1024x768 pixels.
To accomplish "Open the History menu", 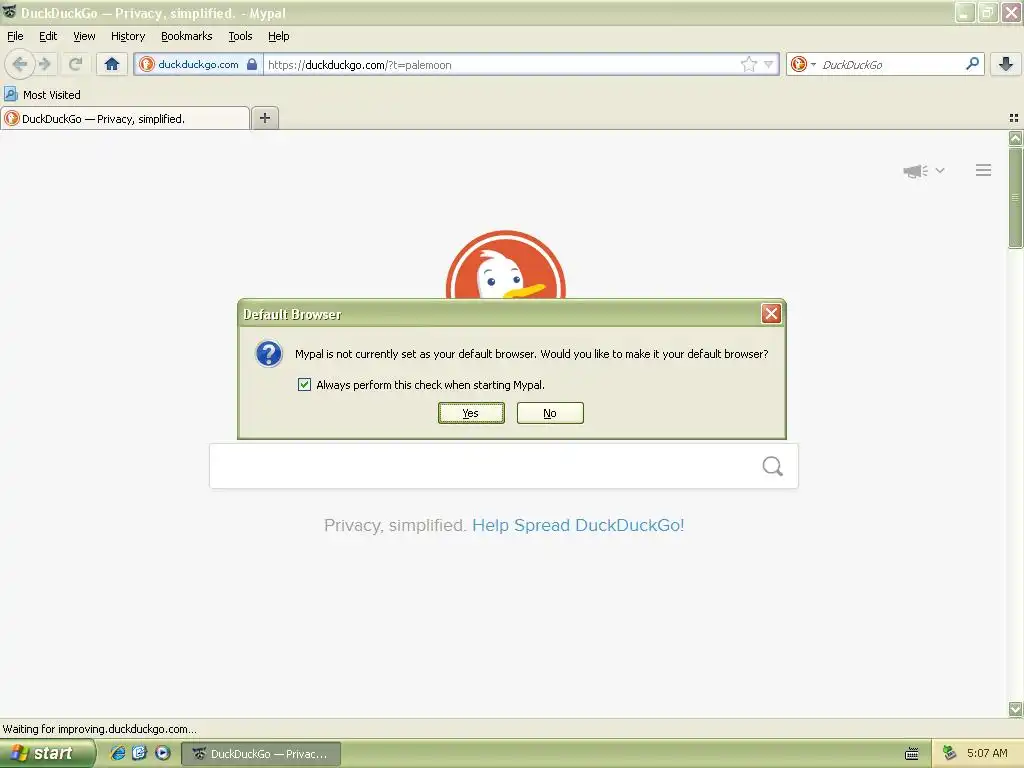I will click(127, 36).
